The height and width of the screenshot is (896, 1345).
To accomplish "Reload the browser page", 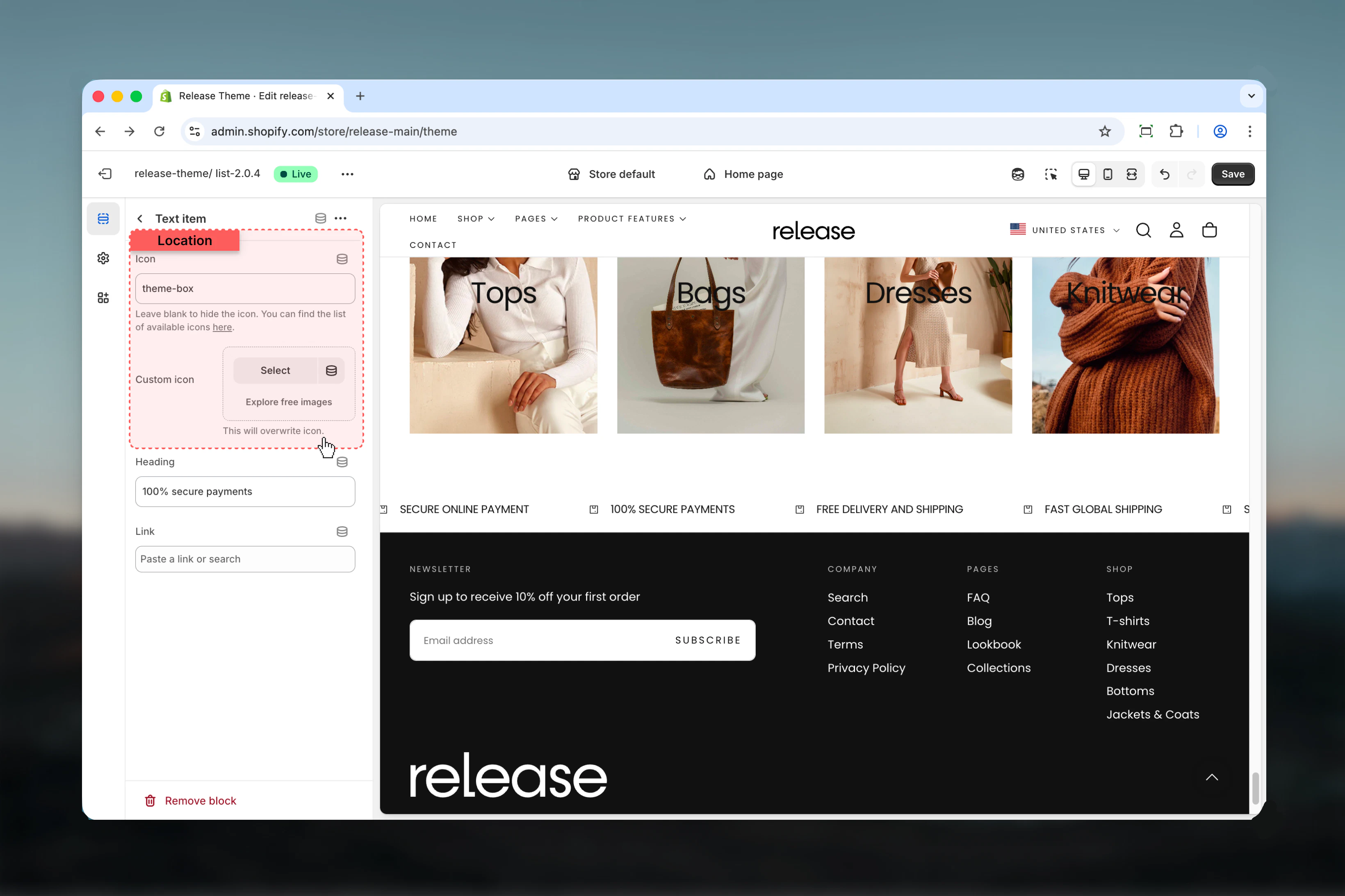I will click(160, 132).
